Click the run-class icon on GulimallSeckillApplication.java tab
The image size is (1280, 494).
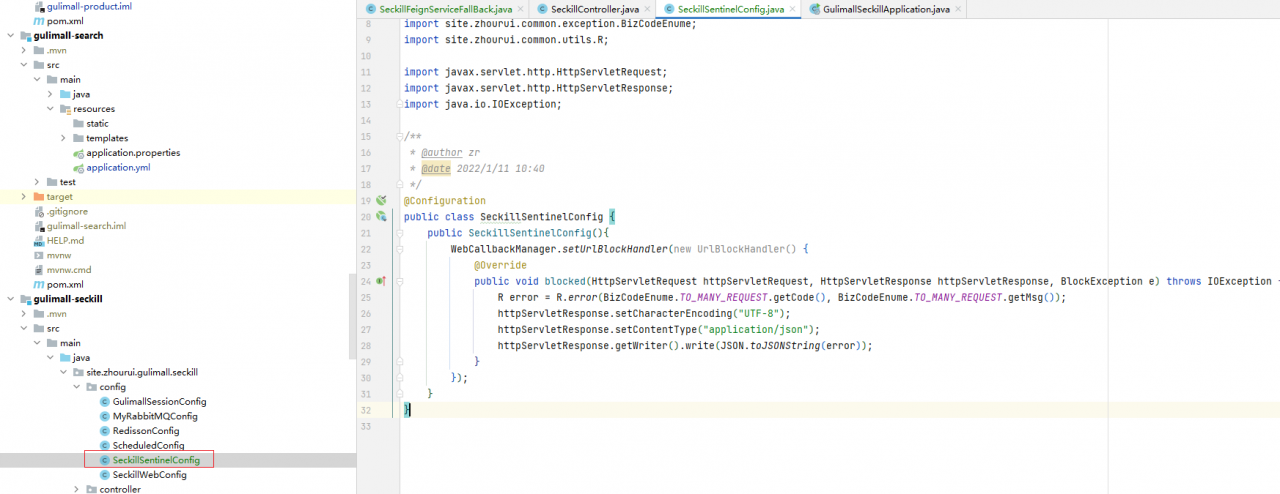(x=815, y=9)
